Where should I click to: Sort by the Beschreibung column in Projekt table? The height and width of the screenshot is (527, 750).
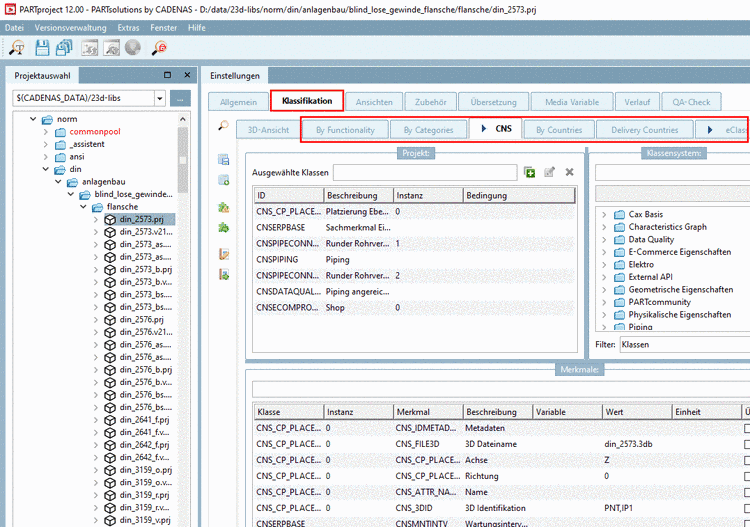click(359, 196)
